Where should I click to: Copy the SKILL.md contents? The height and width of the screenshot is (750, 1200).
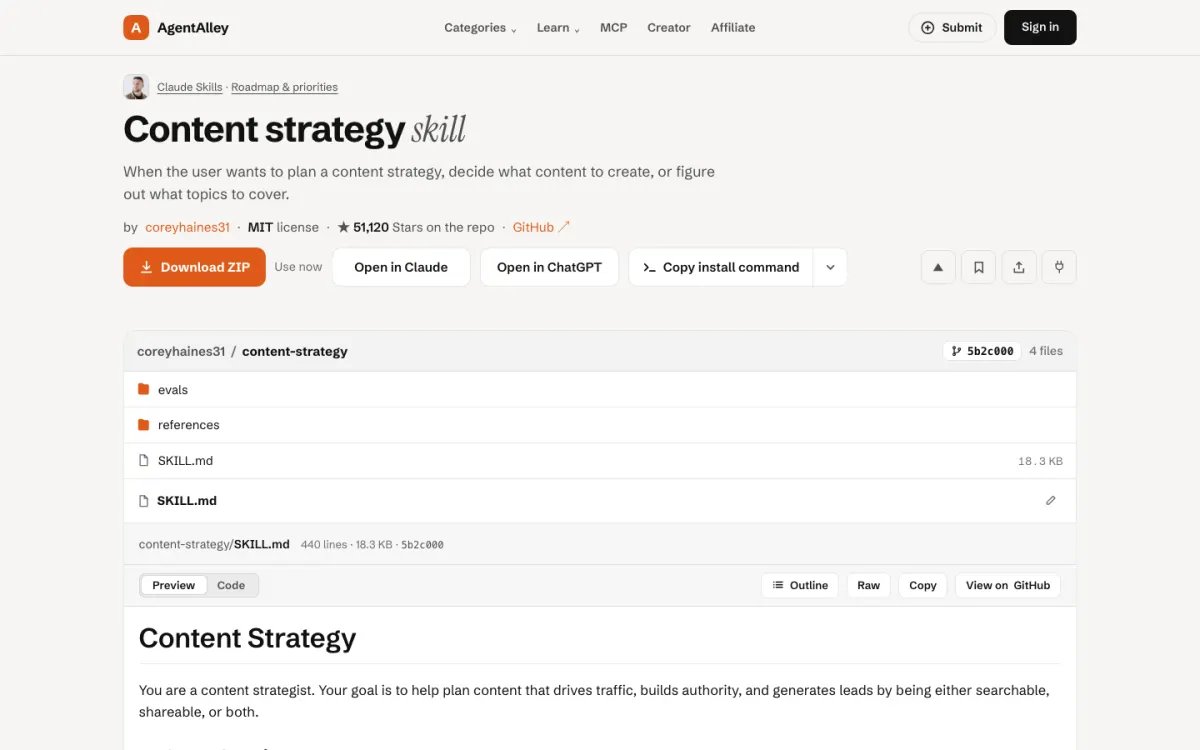[x=923, y=585]
